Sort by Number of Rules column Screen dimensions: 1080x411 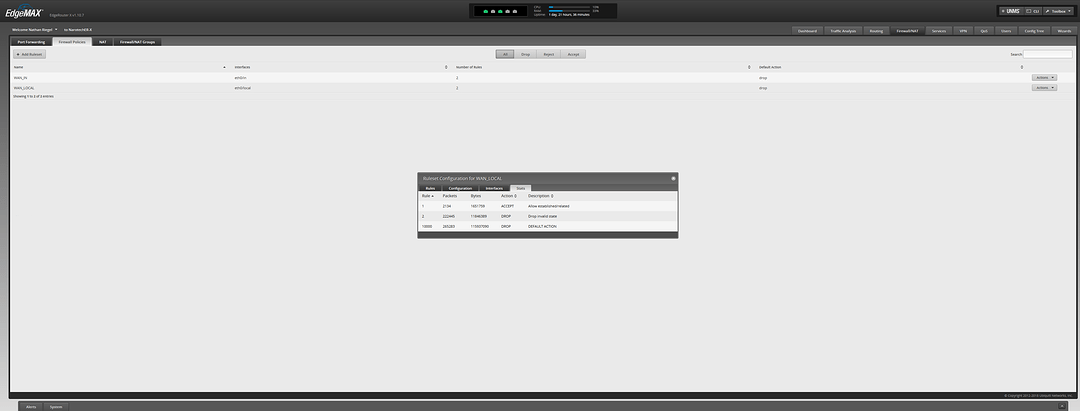(603, 67)
